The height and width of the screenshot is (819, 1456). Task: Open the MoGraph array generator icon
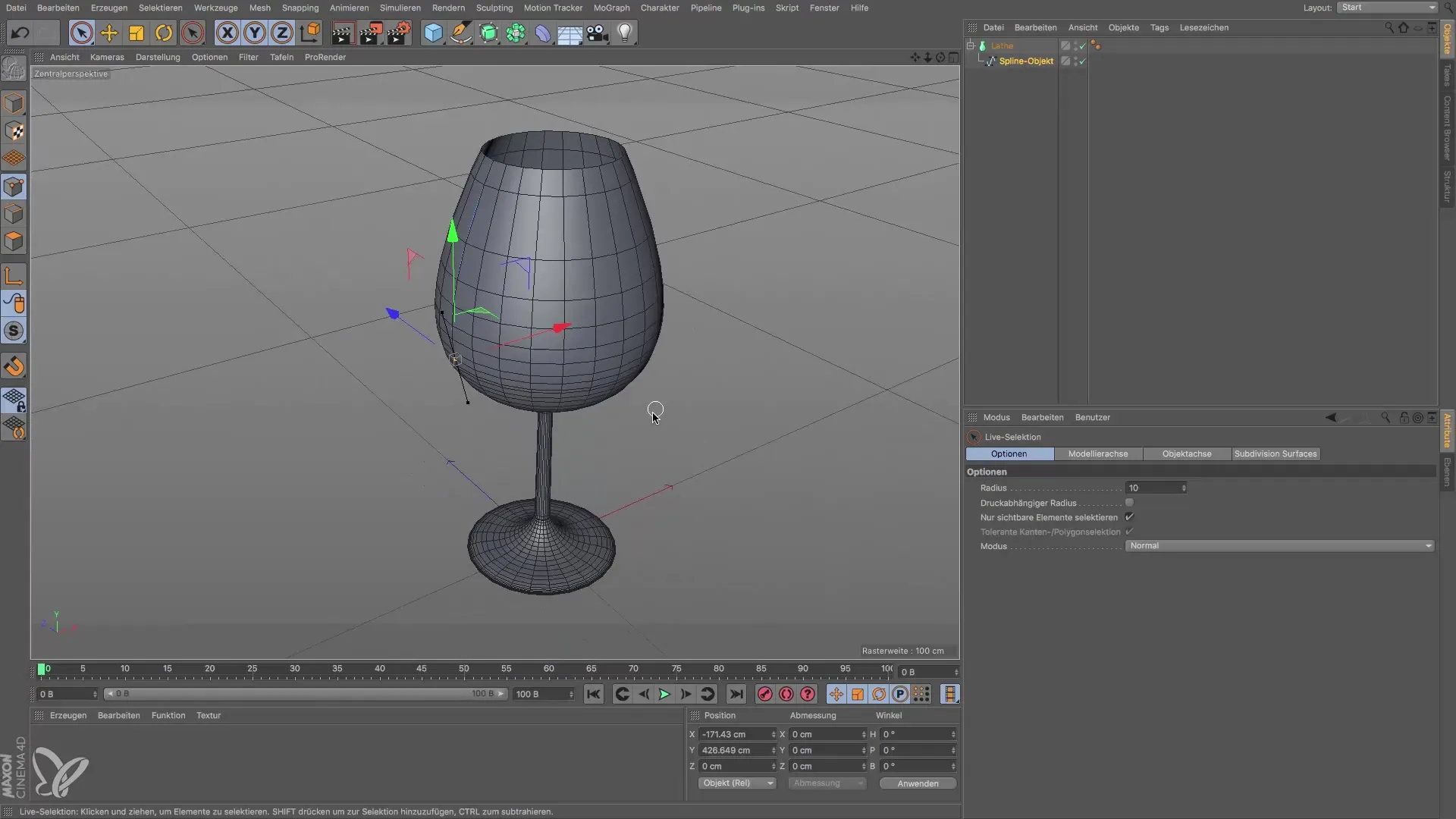point(516,33)
